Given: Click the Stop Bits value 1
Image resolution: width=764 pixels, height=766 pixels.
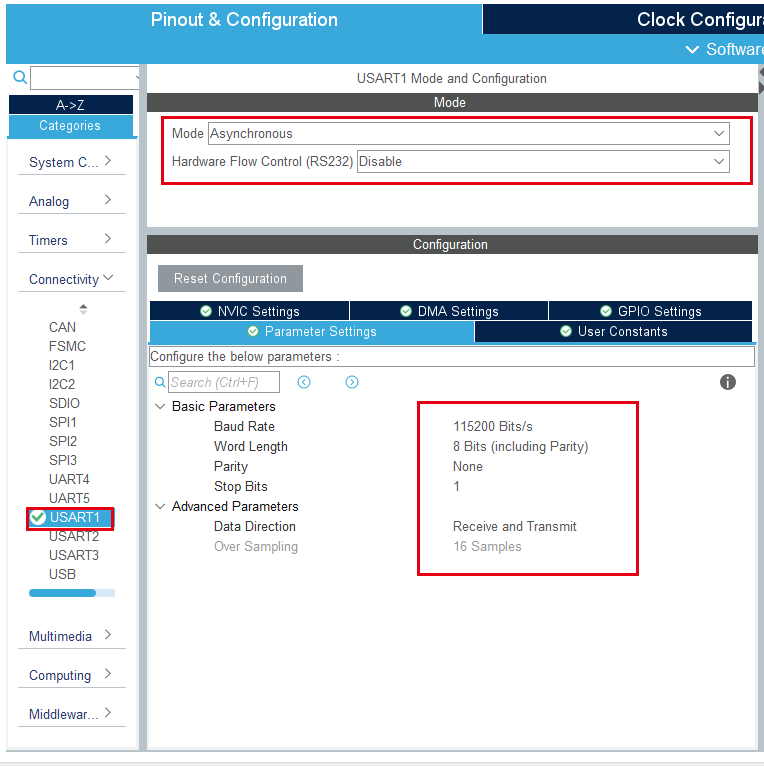Looking at the screenshot, I should 456,487.
